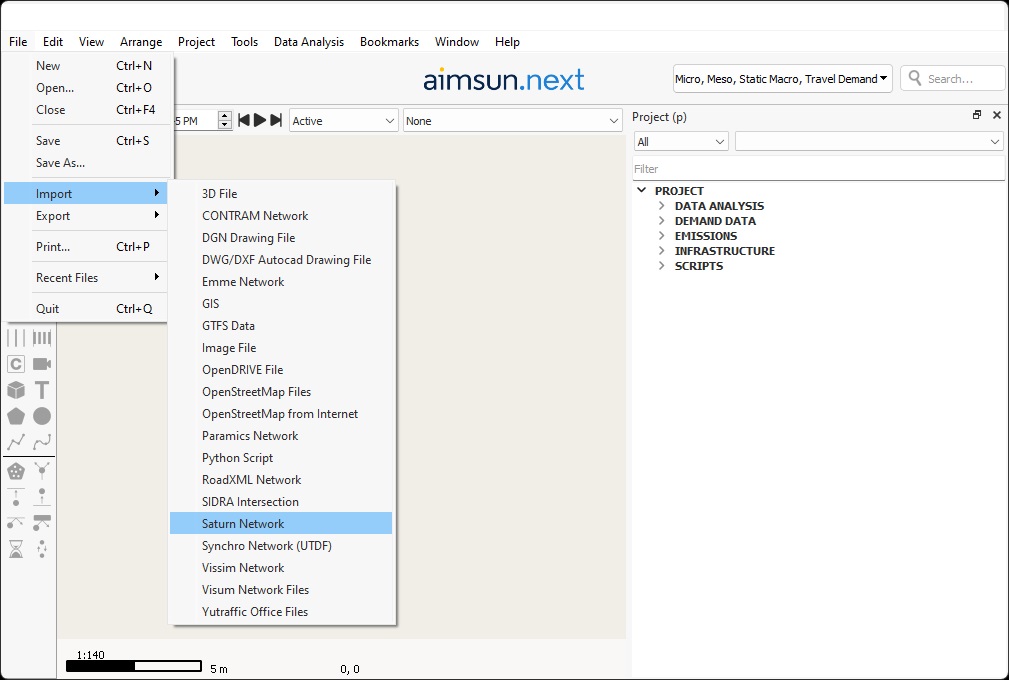Open the Micro, Meso, Static Macro dropdown
1009x680 pixels.
click(x=782, y=78)
